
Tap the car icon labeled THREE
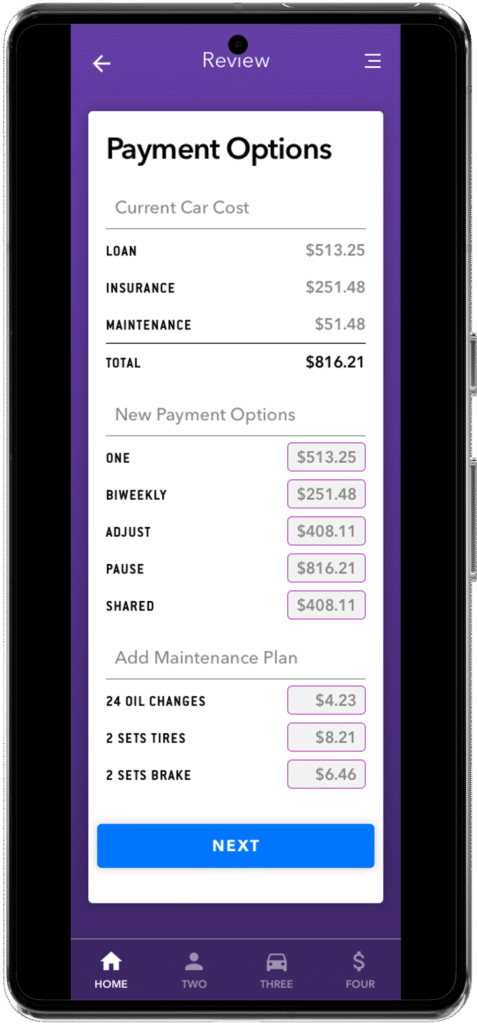(x=276, y=962)
